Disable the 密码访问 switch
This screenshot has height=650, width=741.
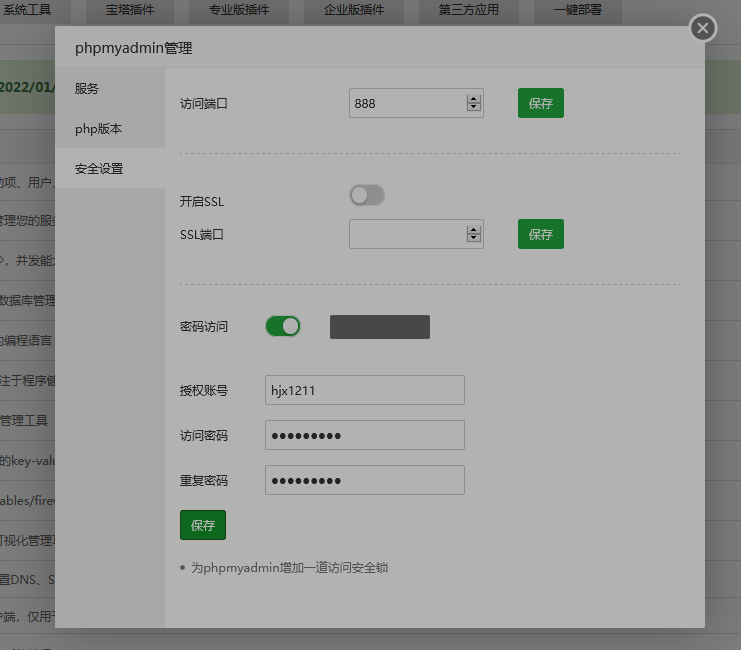283,326
